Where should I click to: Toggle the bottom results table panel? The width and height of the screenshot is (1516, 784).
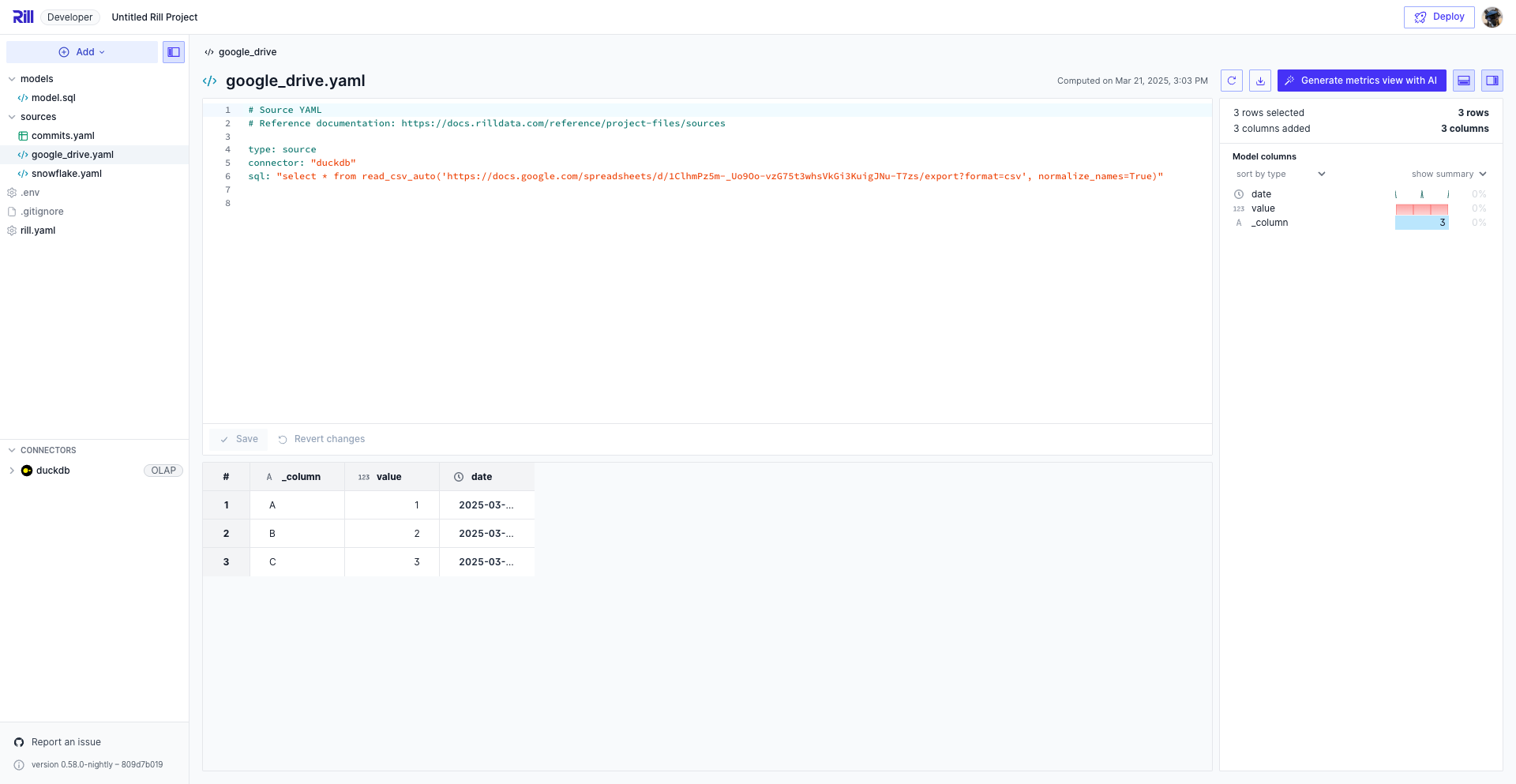[1463, 81]
